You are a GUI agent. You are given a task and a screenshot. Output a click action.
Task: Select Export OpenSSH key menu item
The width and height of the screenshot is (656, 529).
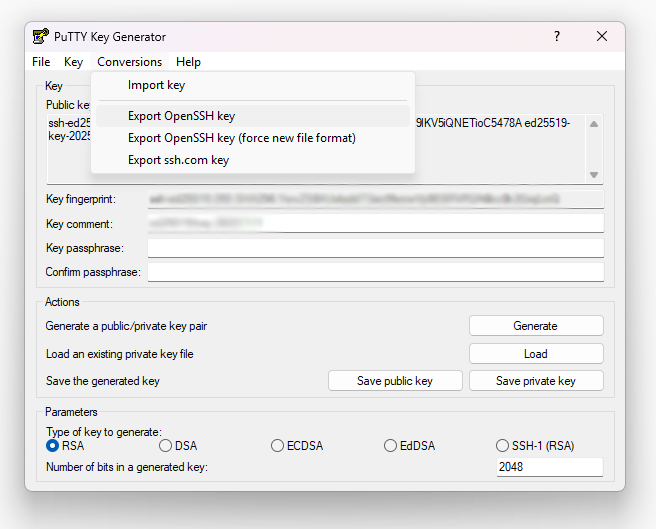(x=181, y=116)
